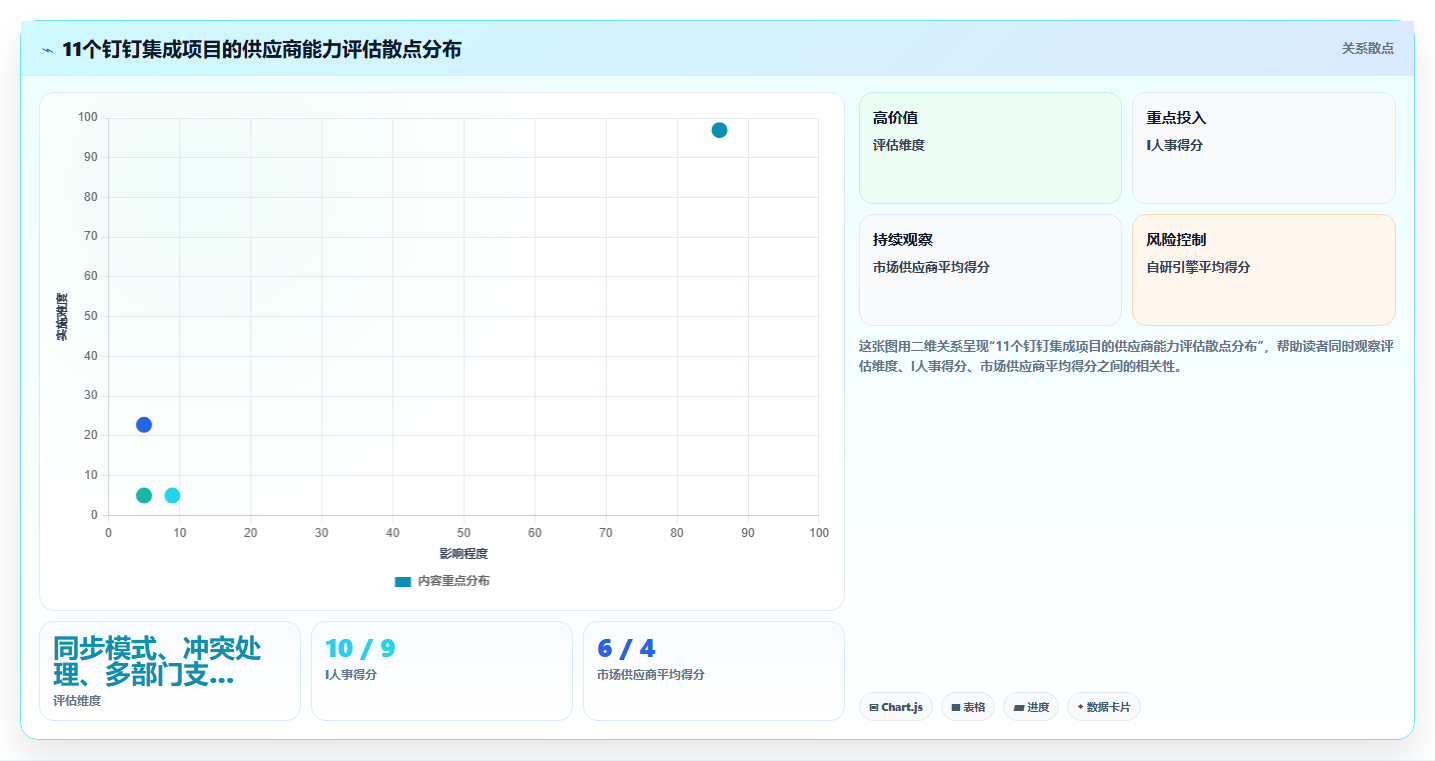The image size is (1435, 761).
Task: Open the 重点投入 quadrant card
Action: click(x=1264, y=148)
